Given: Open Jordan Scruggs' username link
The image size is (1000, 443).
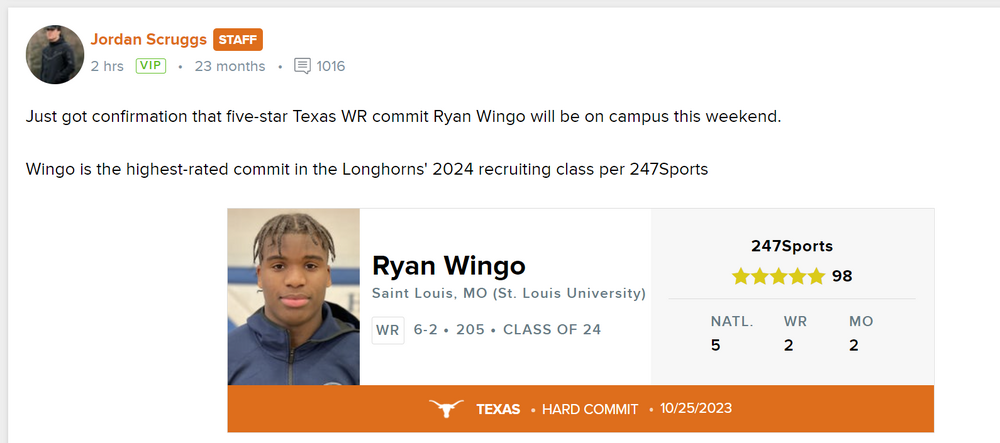Looking at the screenshot, I should 148,40.
